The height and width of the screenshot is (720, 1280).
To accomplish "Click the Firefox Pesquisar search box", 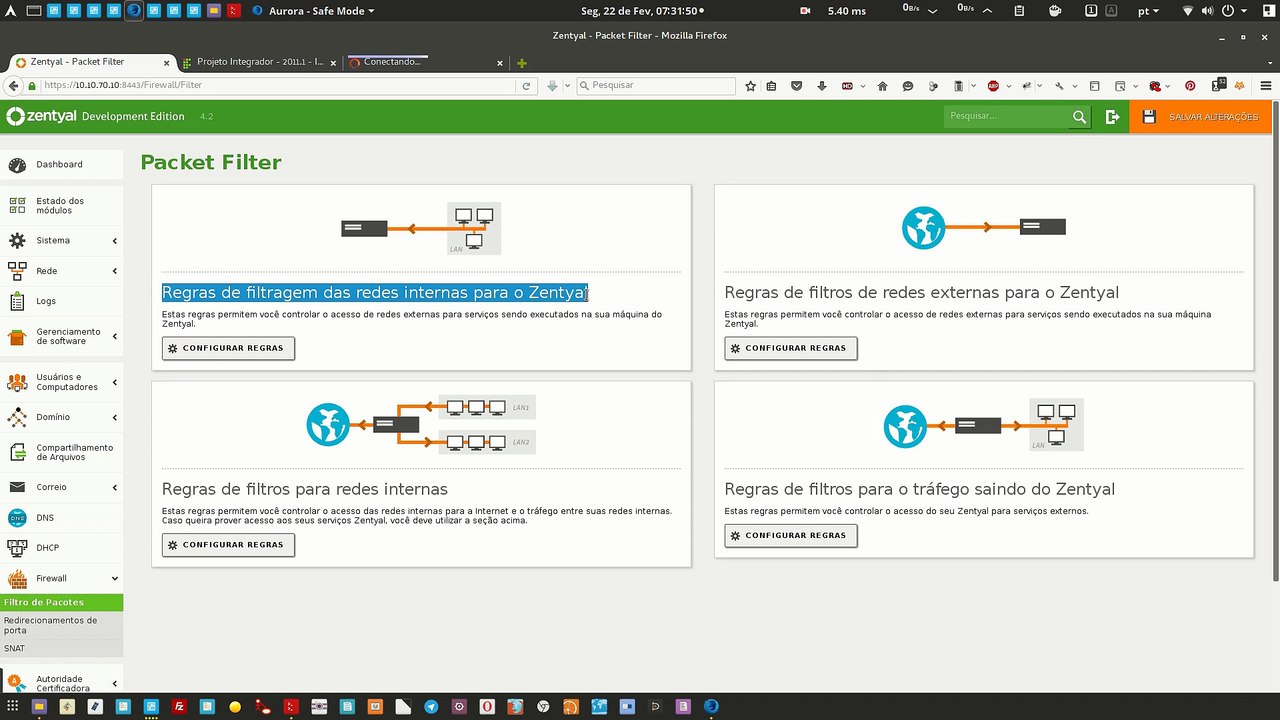I will pos(656,86).
